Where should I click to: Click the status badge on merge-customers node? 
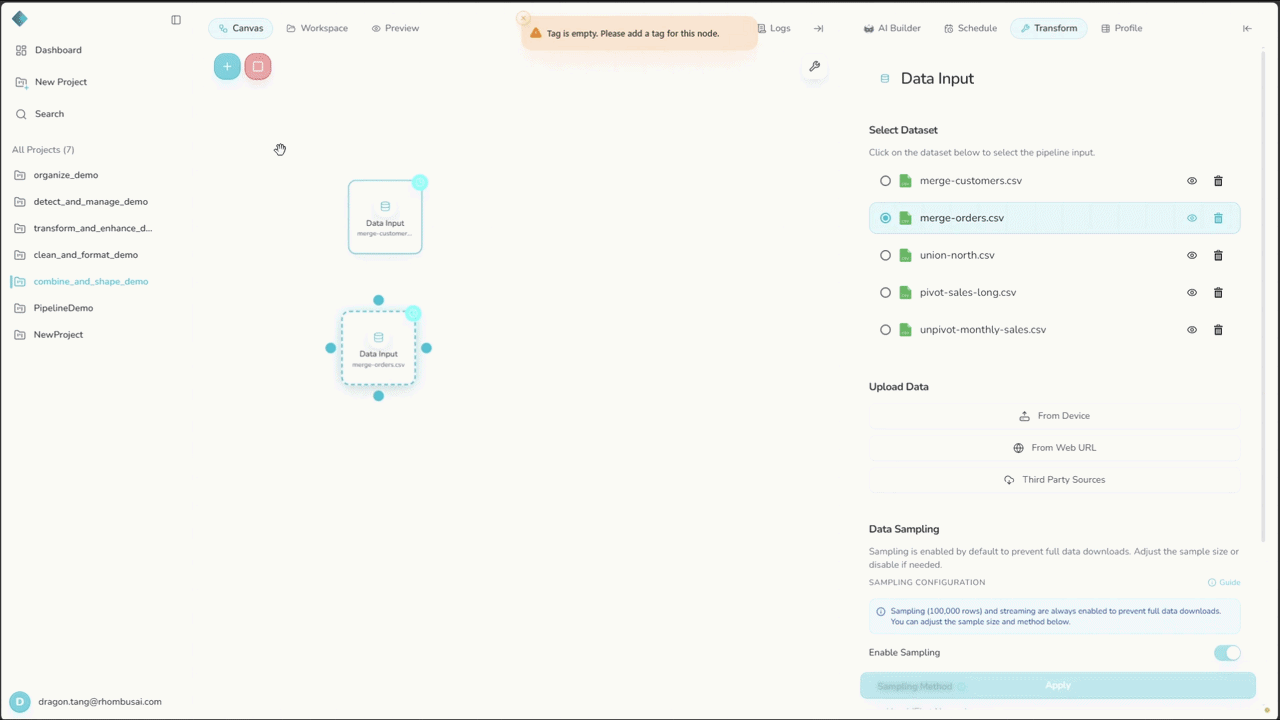click(420, 182)
